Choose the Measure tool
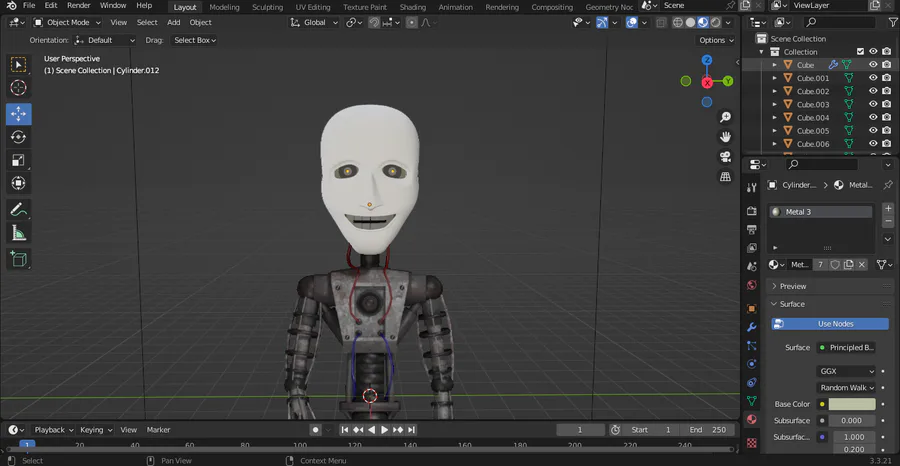 click(x=18, y=232)
